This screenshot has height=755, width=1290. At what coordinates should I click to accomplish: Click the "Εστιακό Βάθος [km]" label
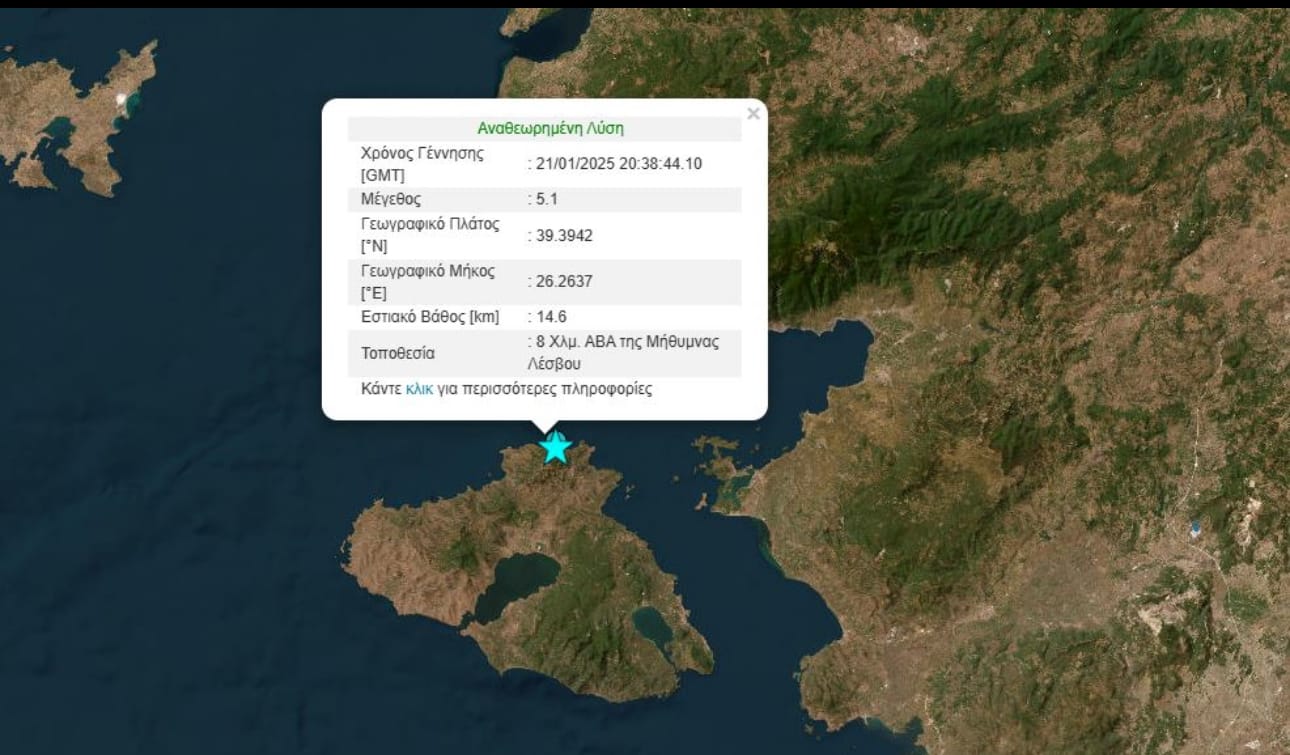[429, 317]
